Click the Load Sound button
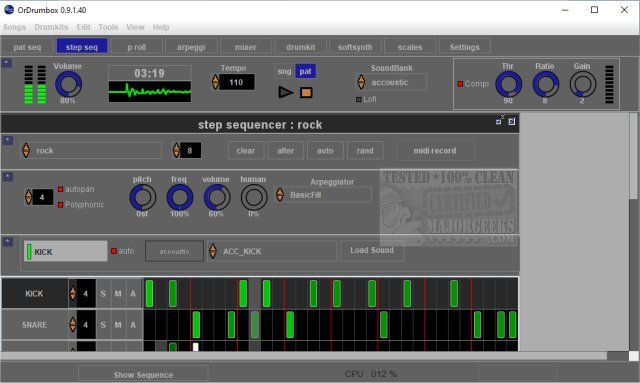 click(x=372, y=250)
